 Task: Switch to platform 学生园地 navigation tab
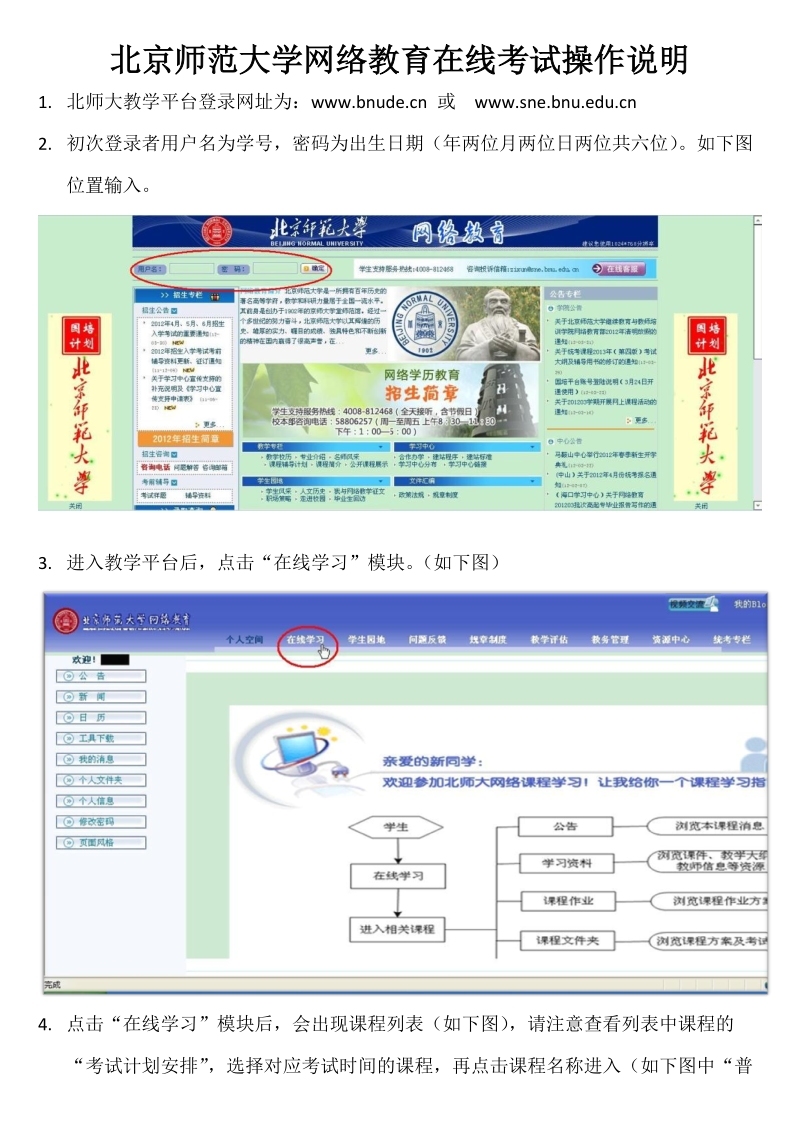(x=366, y=640)
